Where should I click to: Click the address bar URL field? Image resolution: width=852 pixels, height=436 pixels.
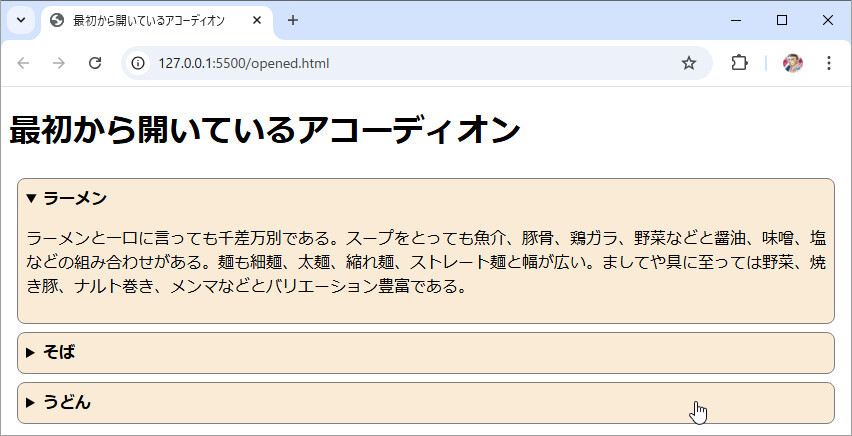[x=400, y=63]
